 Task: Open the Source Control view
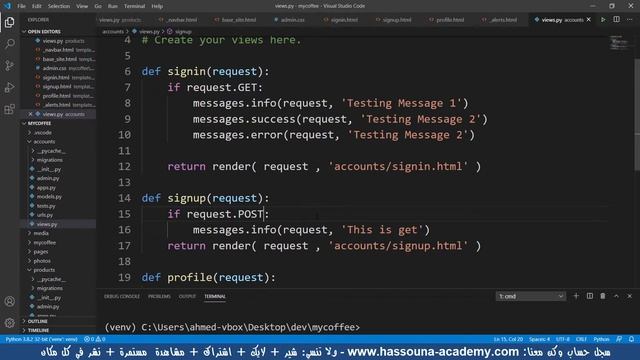point(9,65)
